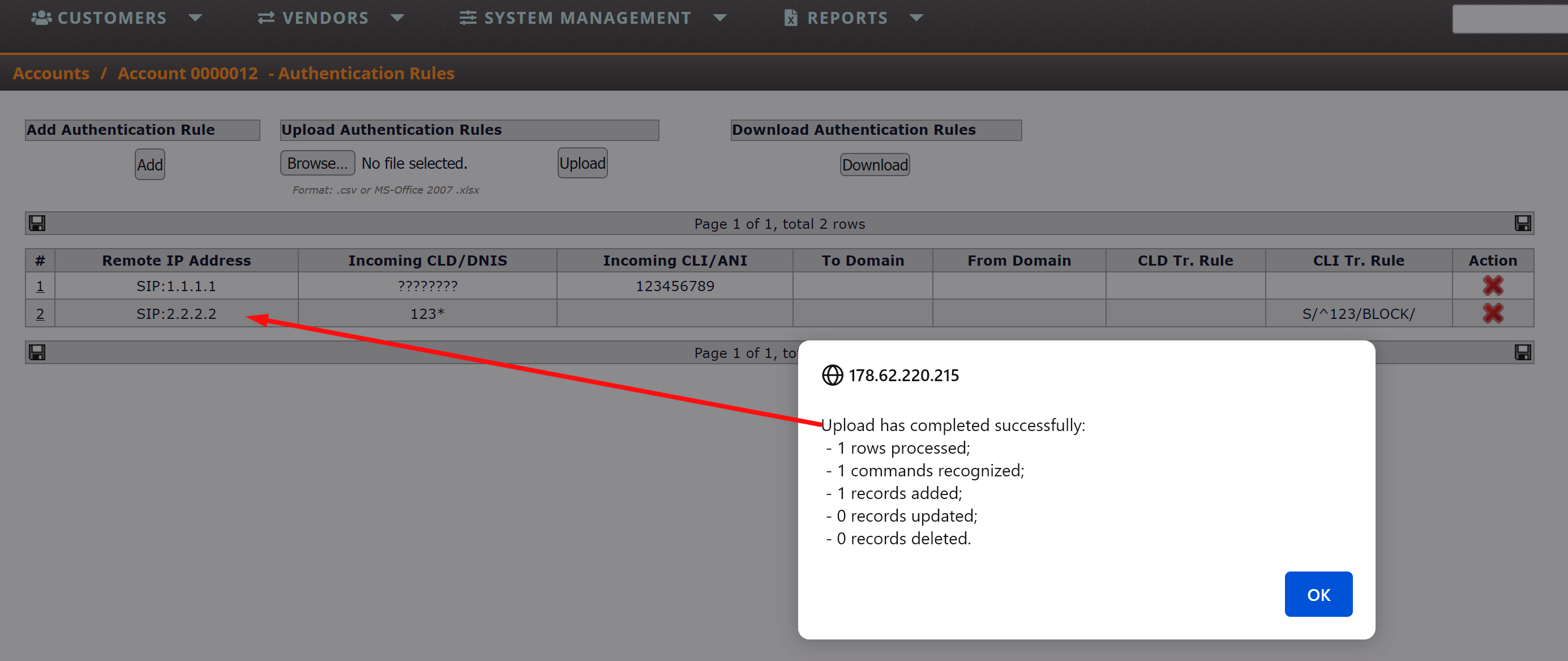Click Browse to choose a file
Image resolution: width=1568 pixels, height=661 pixels.
pyautogui.click(x=317, y=163)
